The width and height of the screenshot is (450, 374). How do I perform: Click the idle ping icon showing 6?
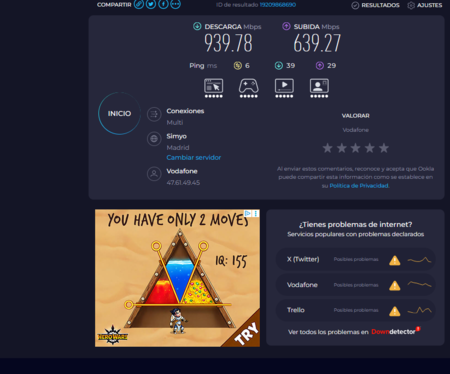(x=237, y=66)
